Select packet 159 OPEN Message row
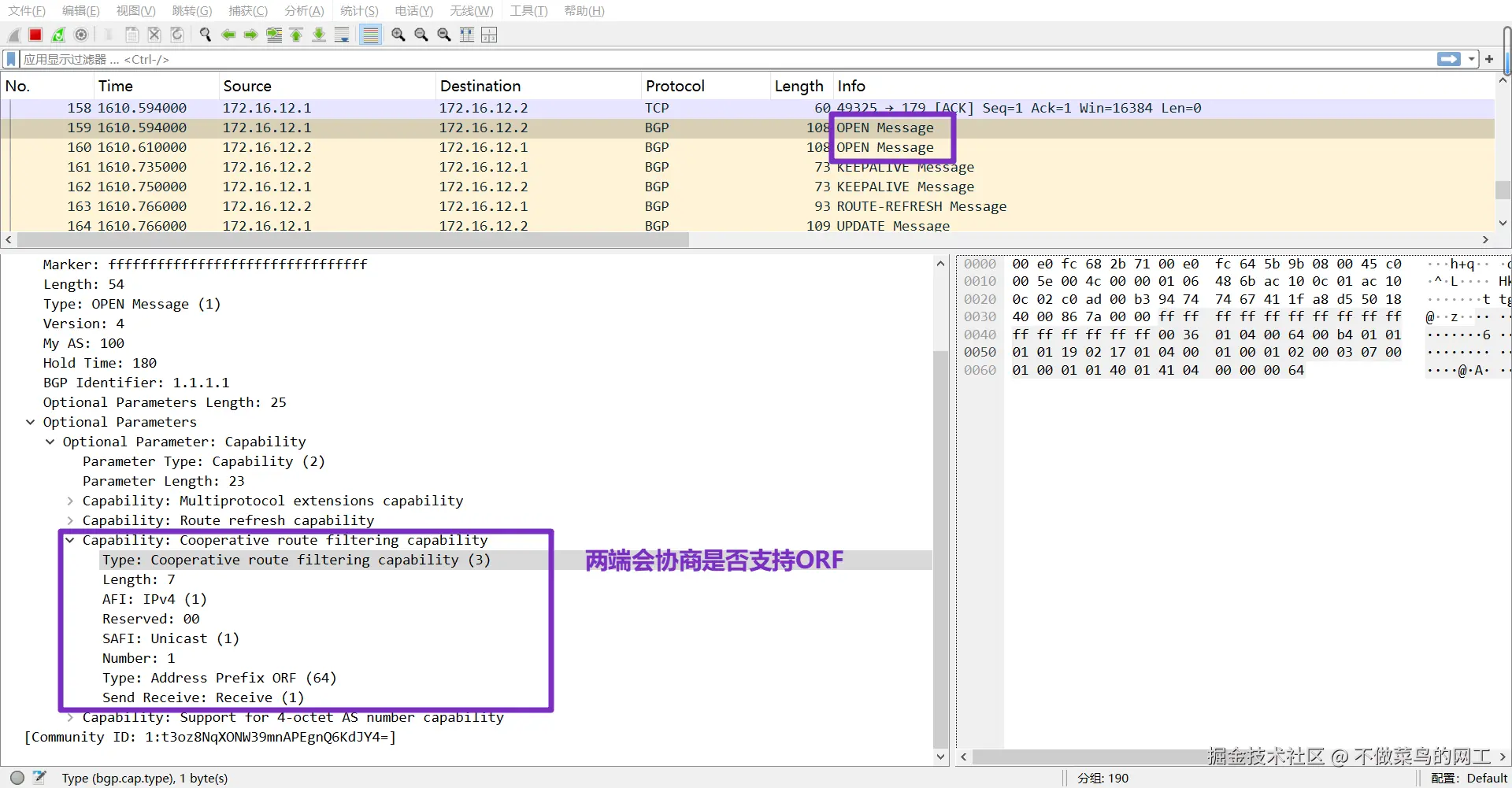This screenshot has height=788, width=1512. 748,128
